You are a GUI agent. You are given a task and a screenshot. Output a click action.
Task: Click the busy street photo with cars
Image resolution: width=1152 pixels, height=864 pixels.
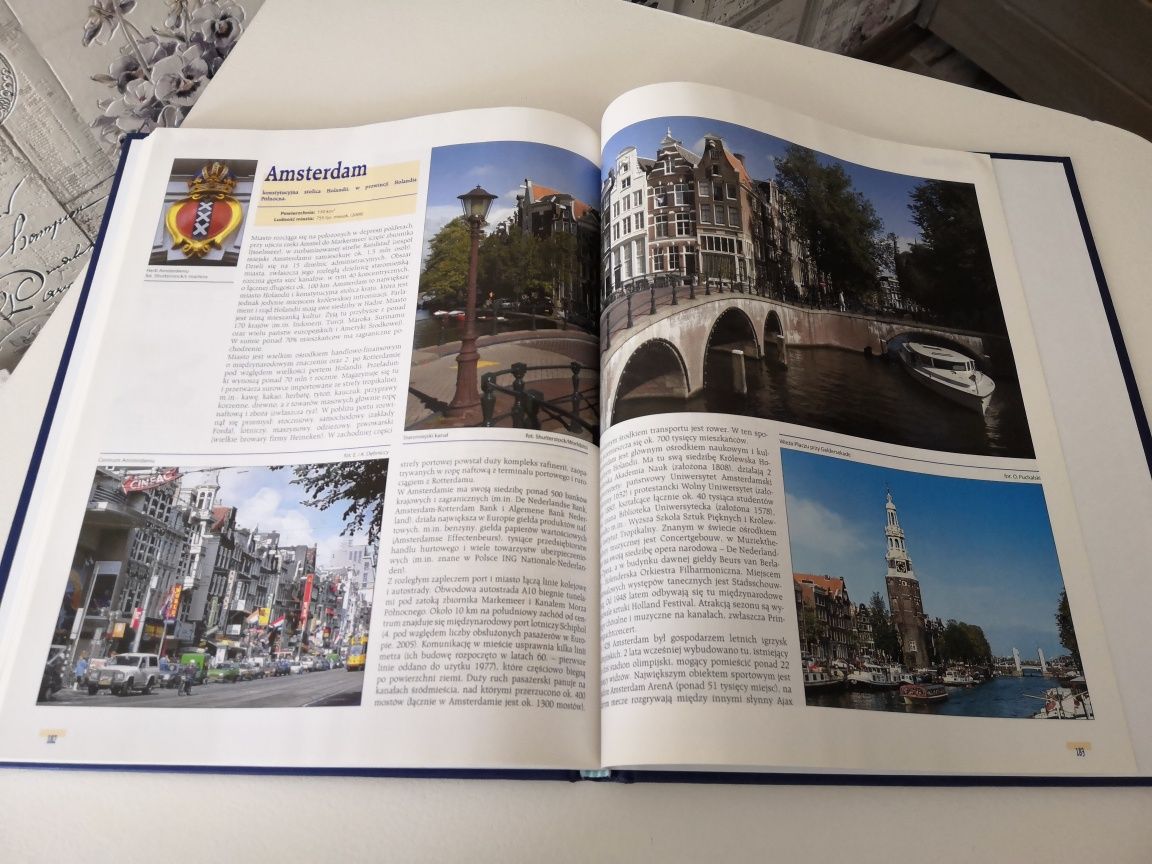(x=211, y=584)
